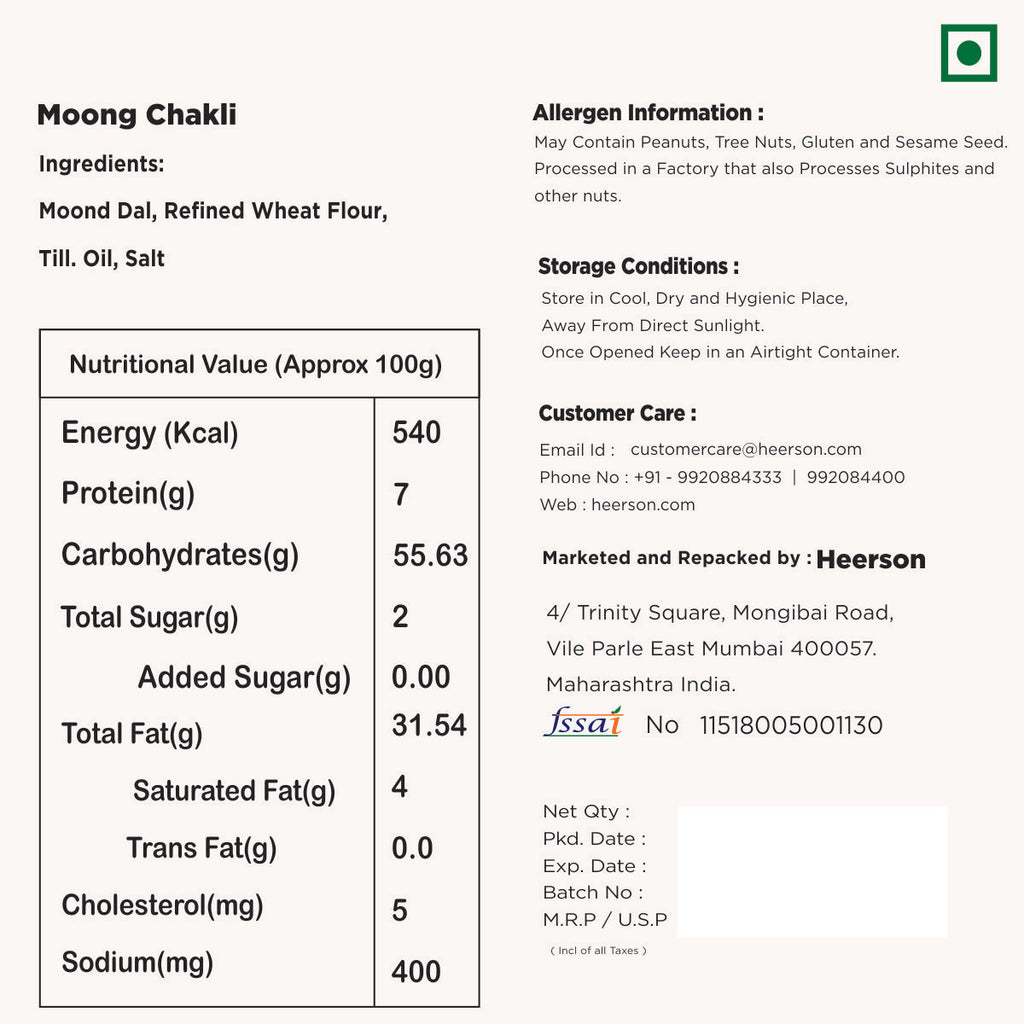Click the customercare@heerson.com email address
Viewport: 1024px width, 1024px height.
(745, 450)
